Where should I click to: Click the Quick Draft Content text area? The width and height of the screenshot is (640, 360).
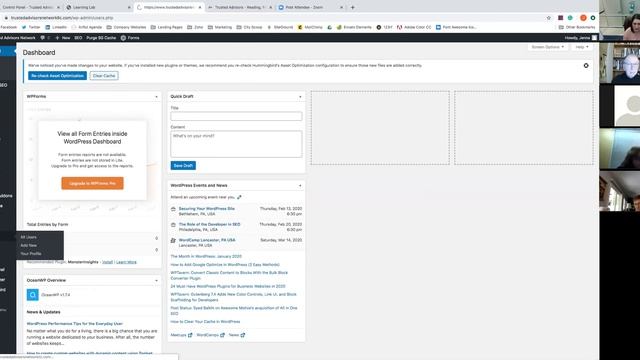tap(236, 144)
